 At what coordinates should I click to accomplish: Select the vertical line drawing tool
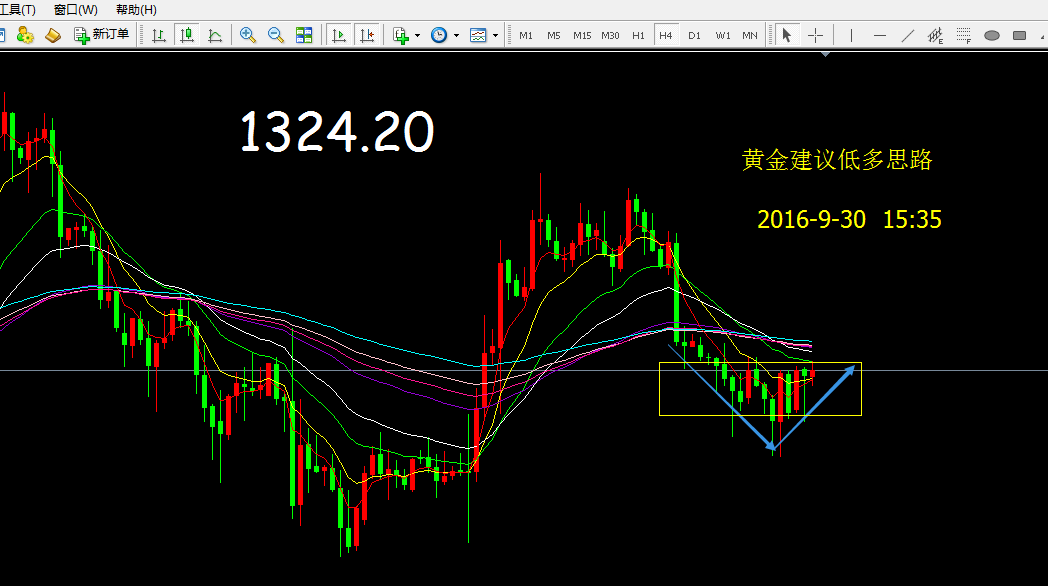click(851, 35)
